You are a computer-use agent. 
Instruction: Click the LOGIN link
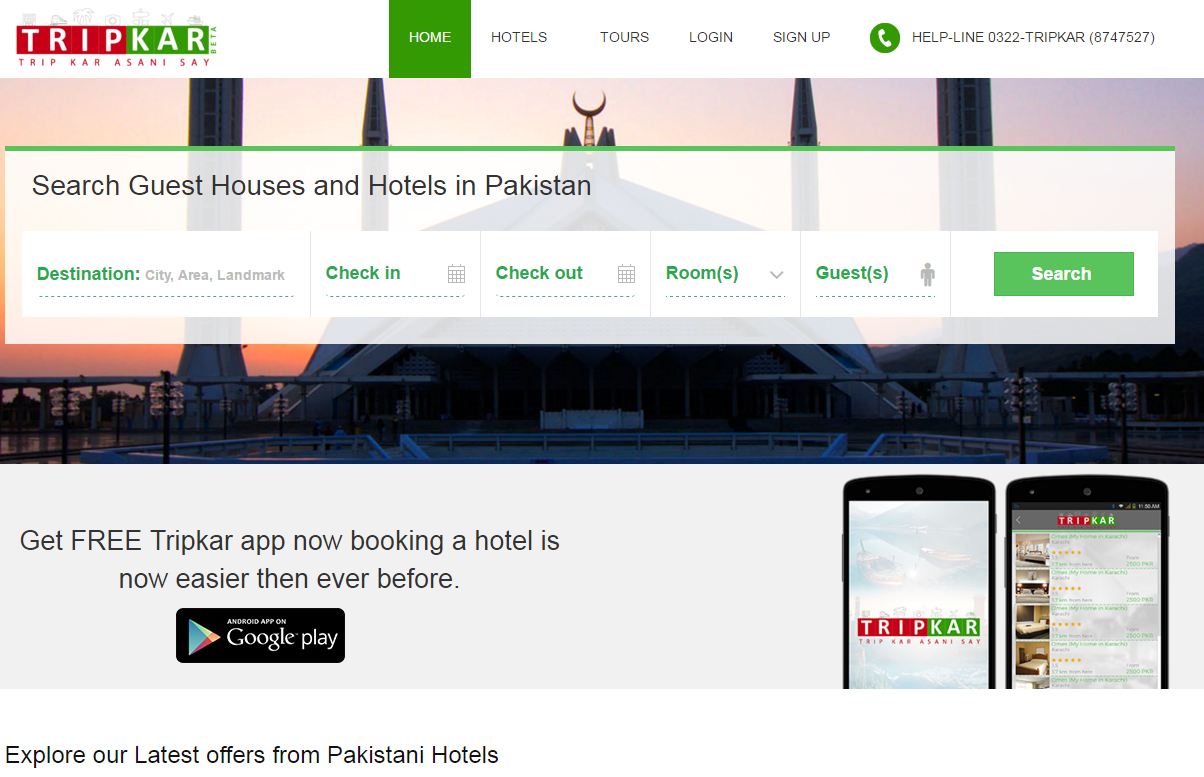pos(711,38)
